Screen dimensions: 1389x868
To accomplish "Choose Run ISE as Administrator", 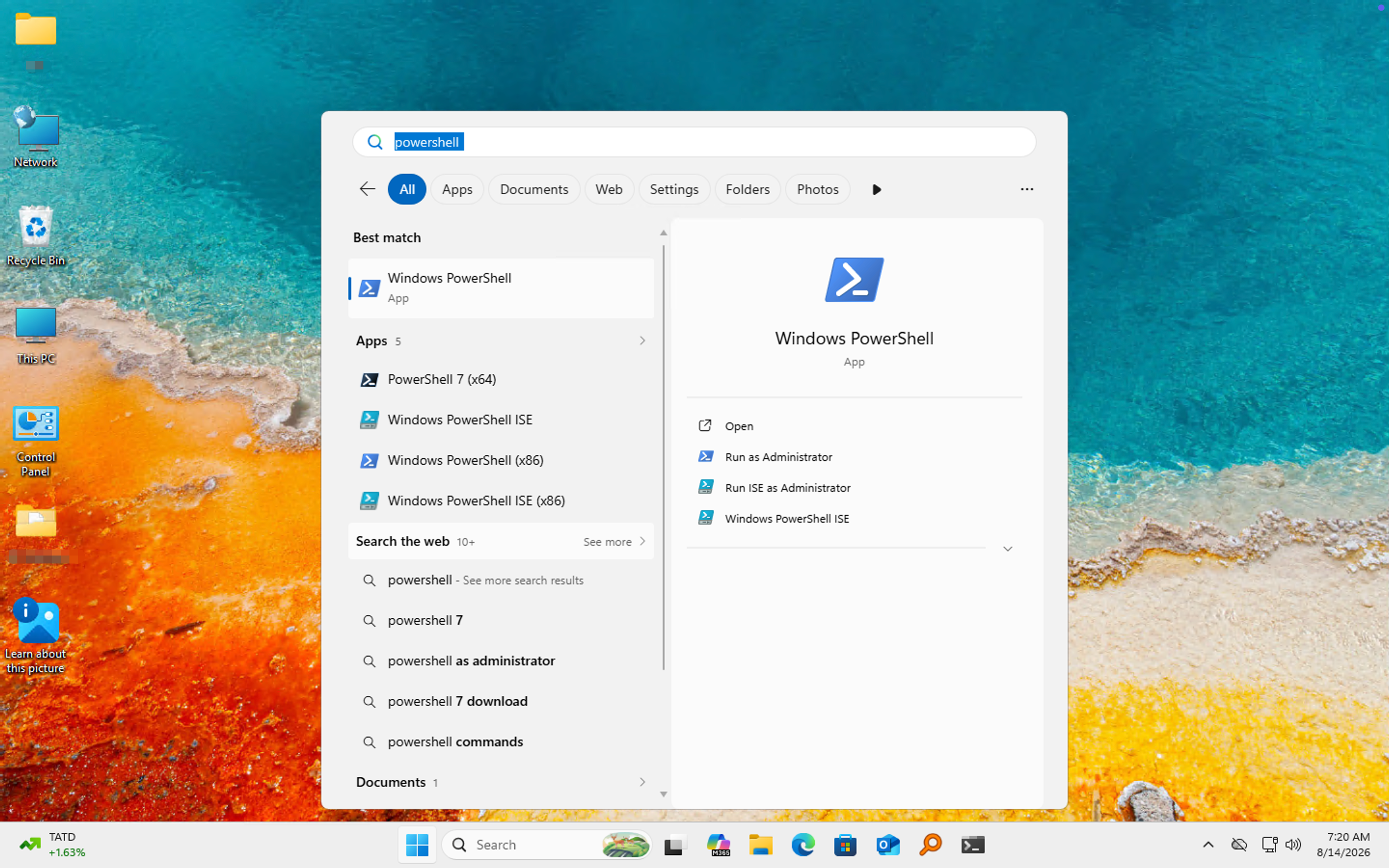I will coord(854,488).
